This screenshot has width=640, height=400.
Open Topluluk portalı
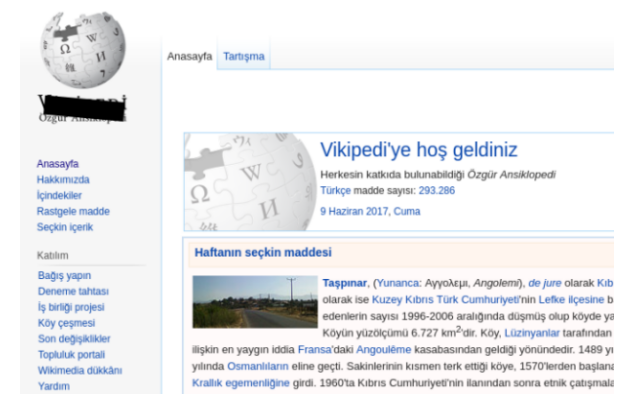point(71,355)
